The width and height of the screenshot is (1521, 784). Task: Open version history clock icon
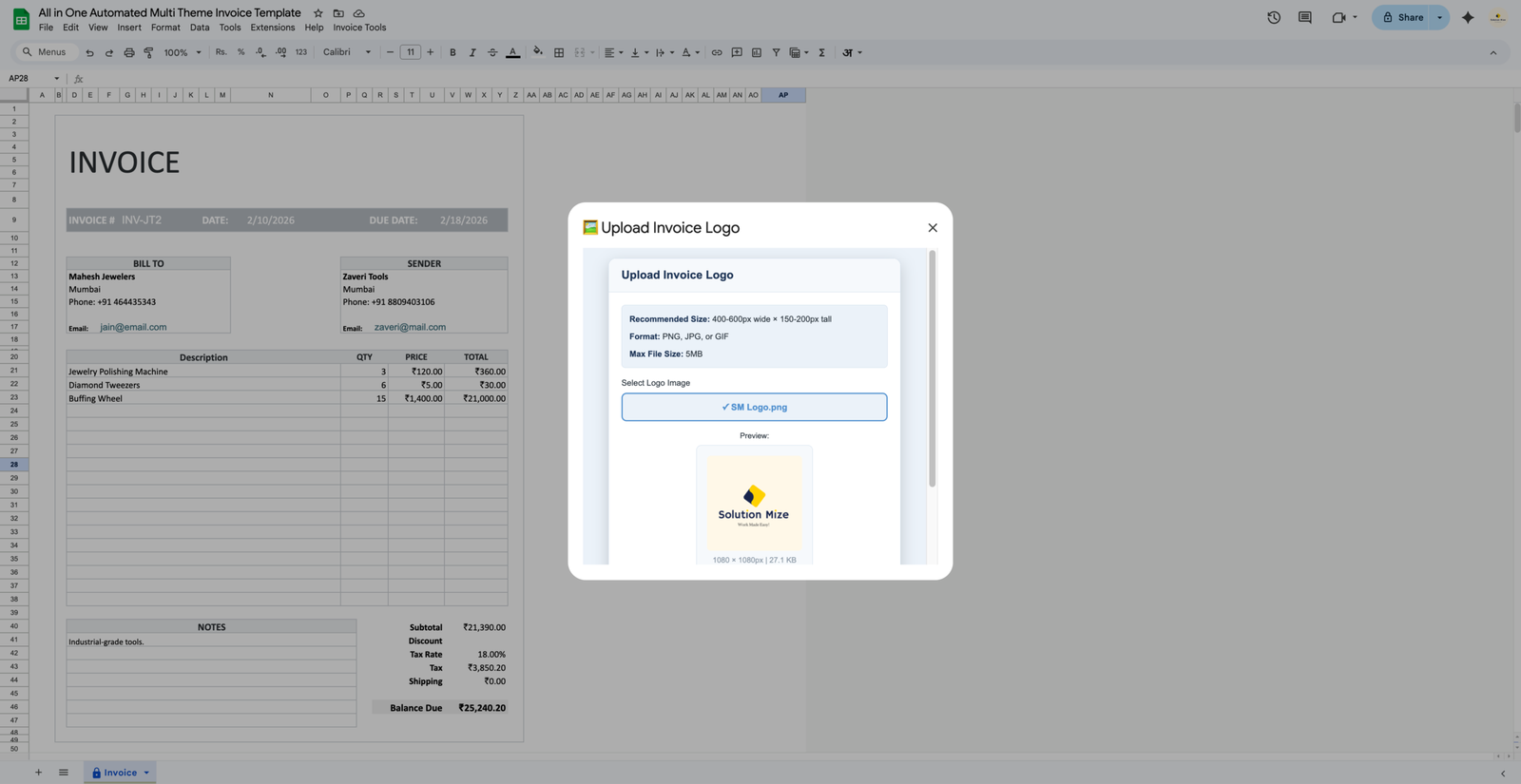point(1274,17)
